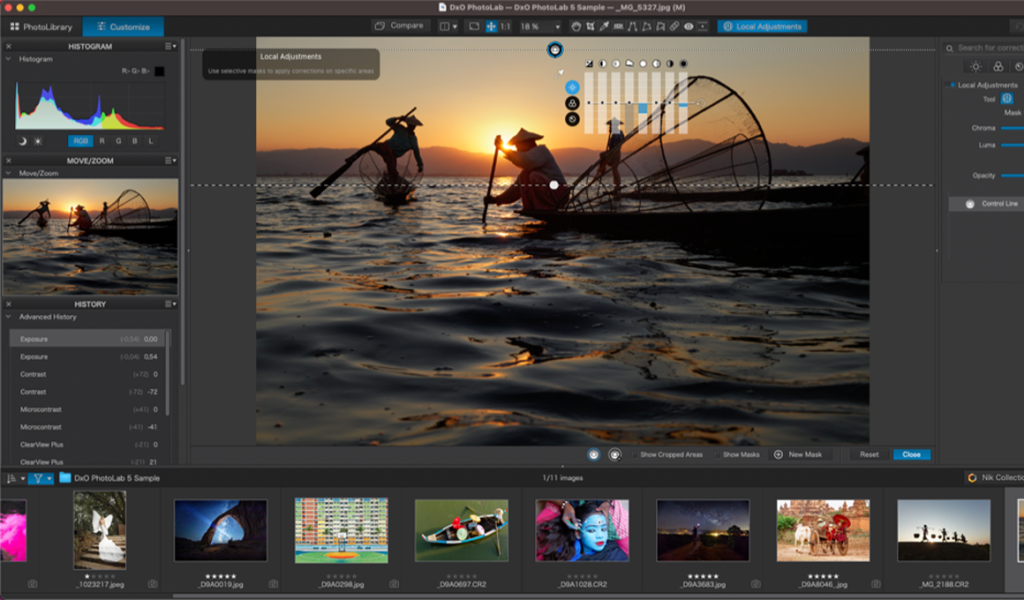This screenshot has width=1024, height=600.
Task: Toggle the red-eye preview icon
Action: point(688,27)
